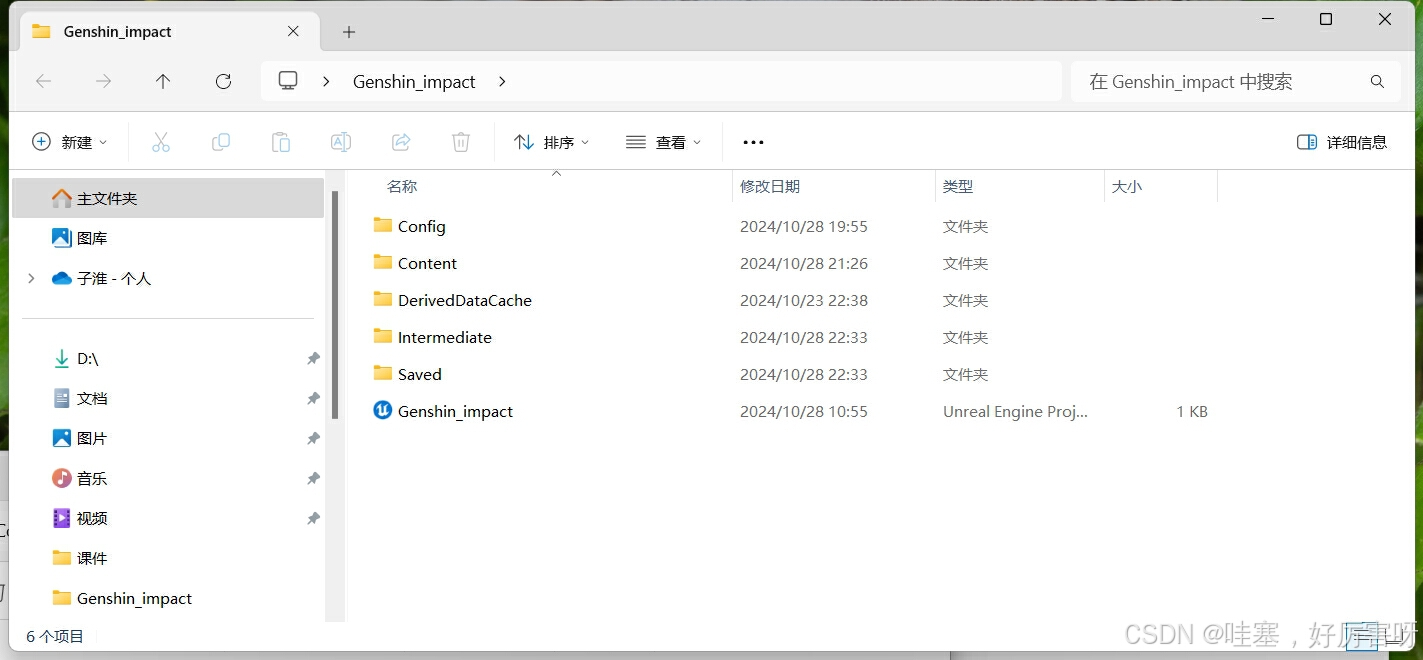Click the date 2024/10/28 21:26
The width and height of the screenshot is (1423, 660).
point(804,263)
